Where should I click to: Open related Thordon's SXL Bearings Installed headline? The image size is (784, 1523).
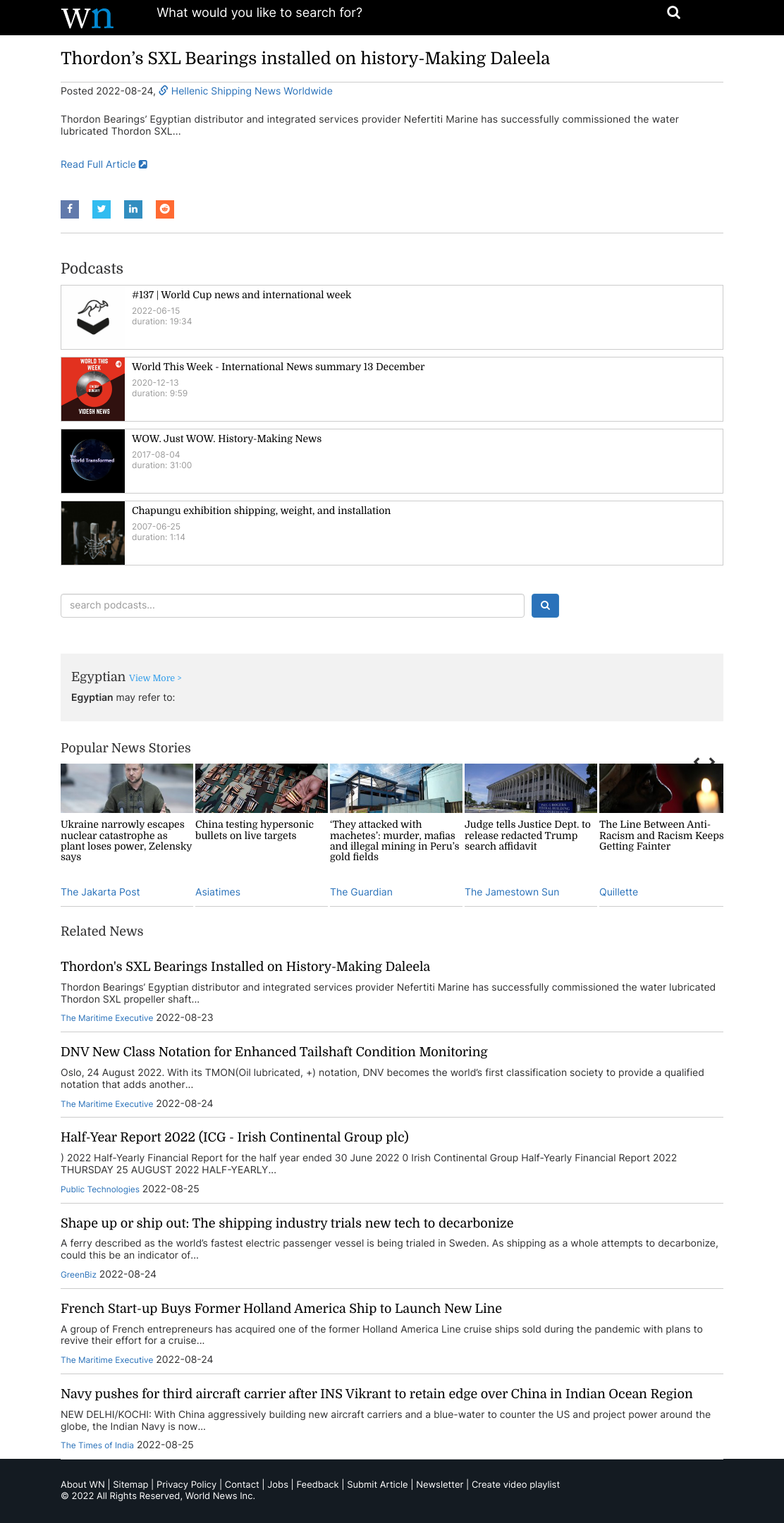tap(245, 967)
